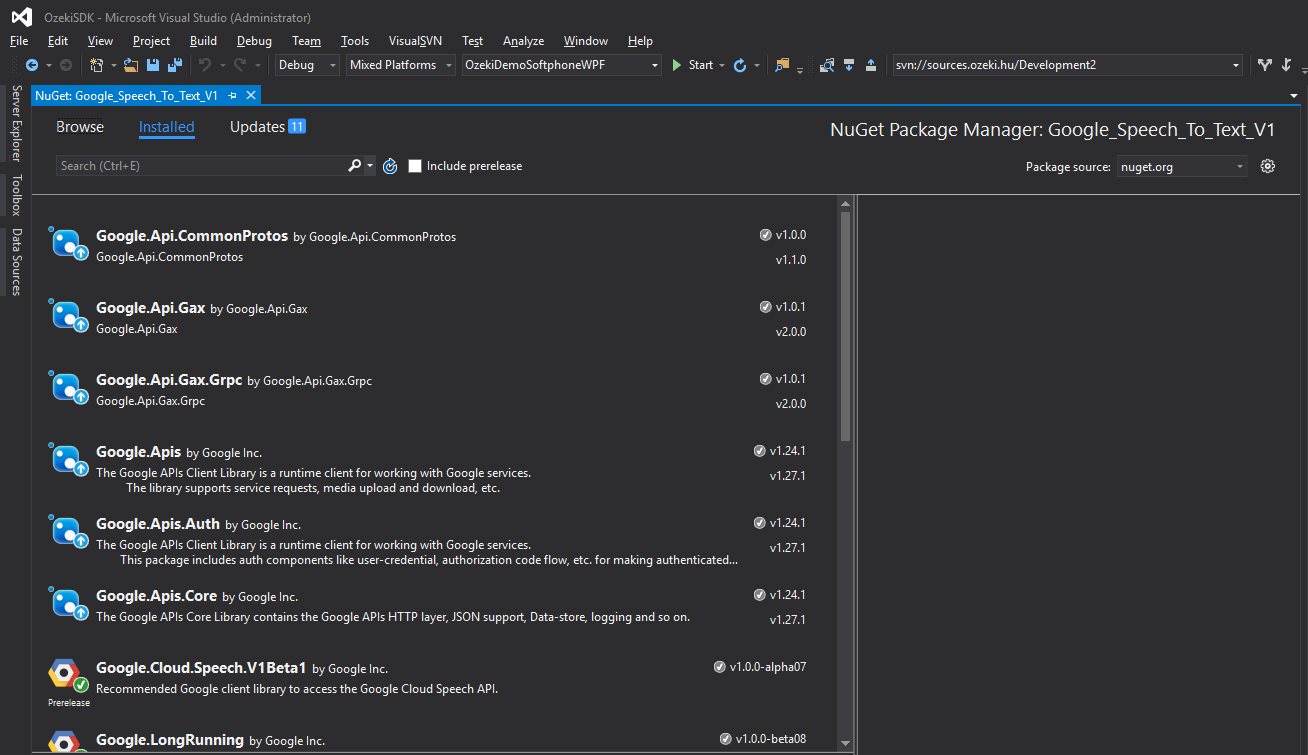Screen dimensions: 1308x755
Task: Click the Google.Apis package icon
Action: point(66,460)
